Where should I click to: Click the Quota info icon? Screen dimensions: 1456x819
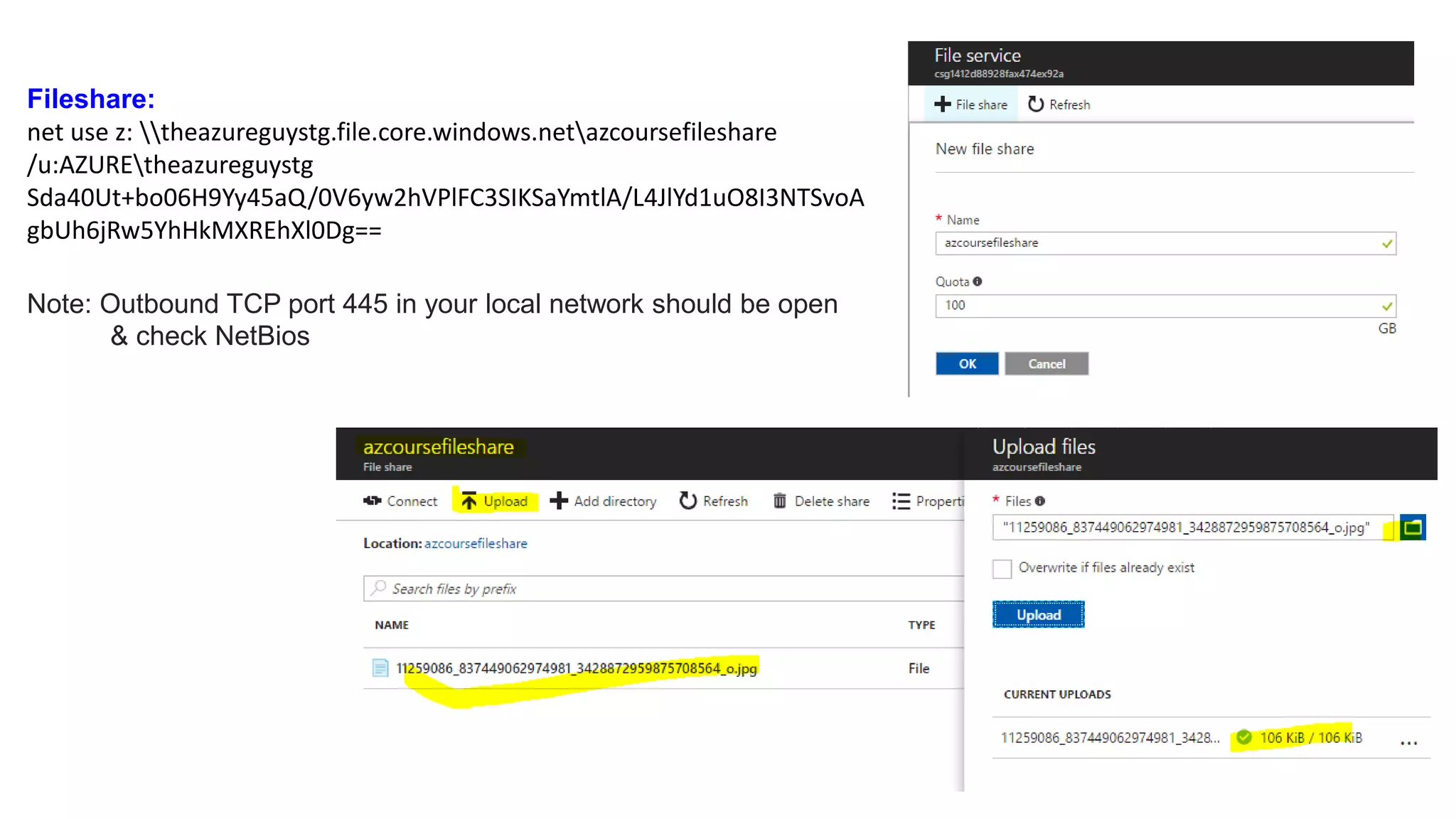[x=978, y=282]
